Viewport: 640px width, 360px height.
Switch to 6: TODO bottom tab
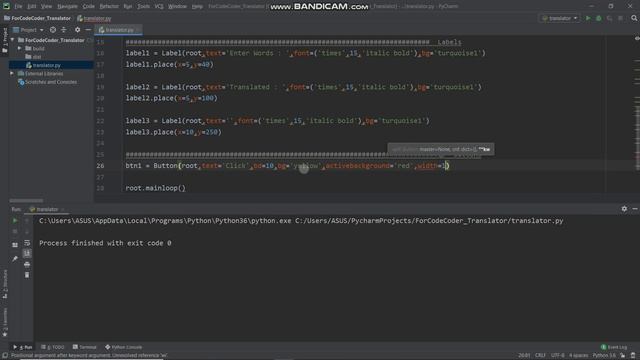(x=53, y=347)
